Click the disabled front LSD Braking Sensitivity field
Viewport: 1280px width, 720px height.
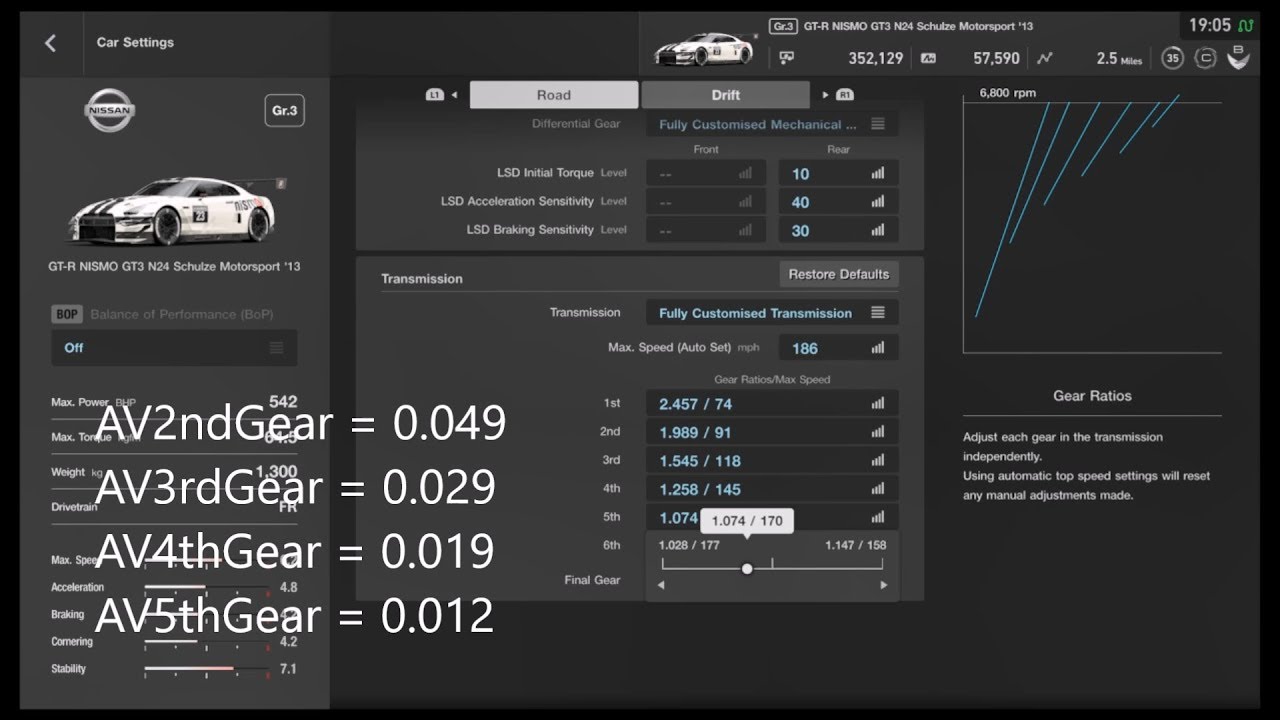pyautogui.click(x=706, y=230)
